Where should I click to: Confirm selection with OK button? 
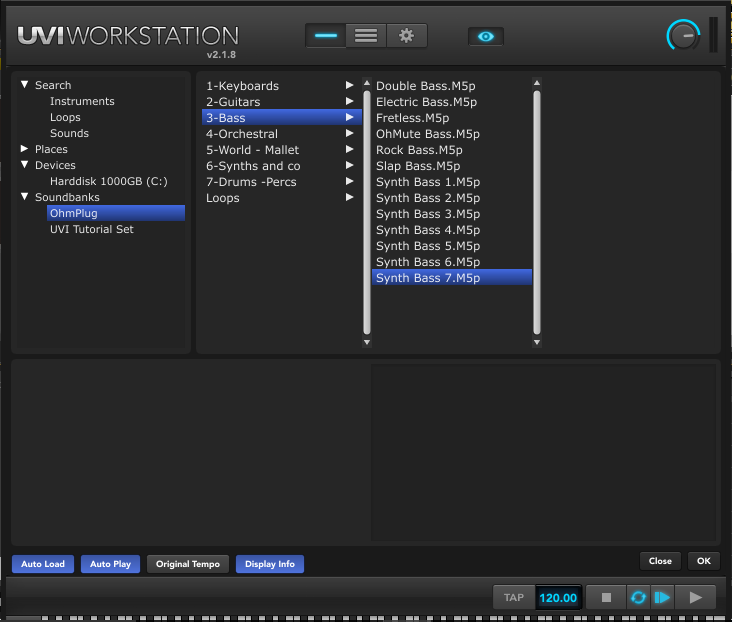pos(704,561)
